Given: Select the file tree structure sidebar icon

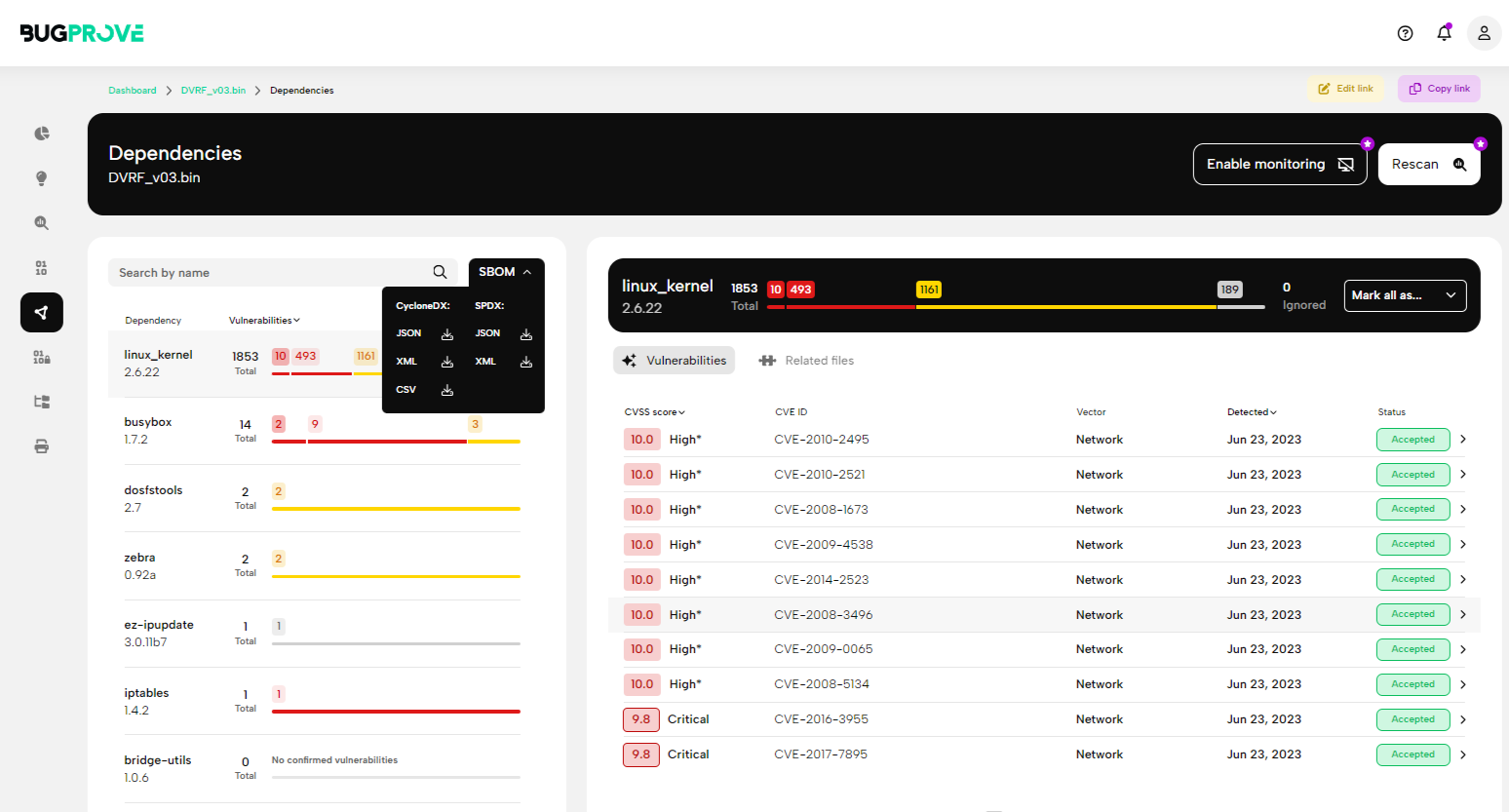Looking at the screenshot, I should [41, 401].
